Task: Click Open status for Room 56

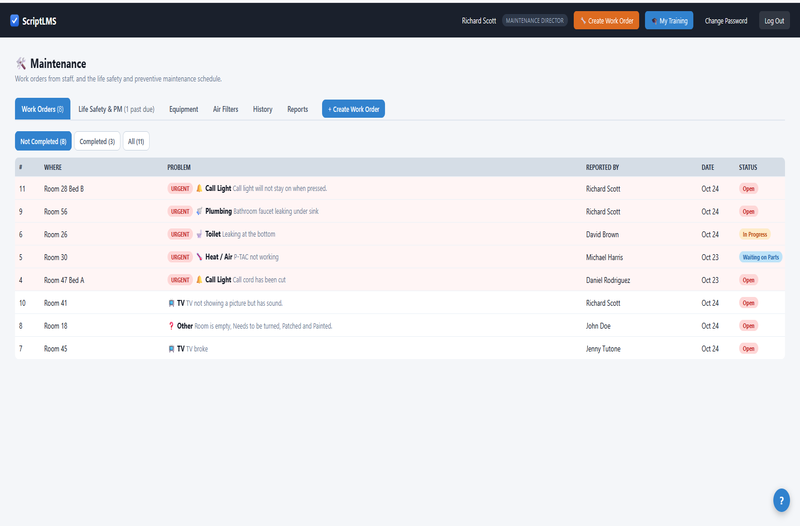Action: (x=748, y=211)
